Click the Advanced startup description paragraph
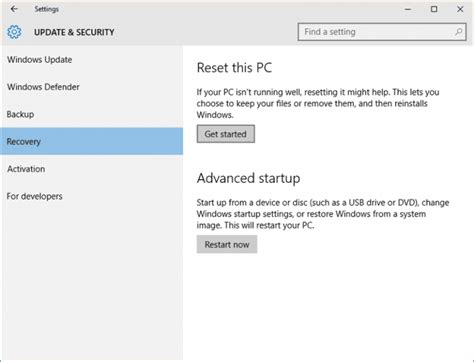 (x=323, y=214)
